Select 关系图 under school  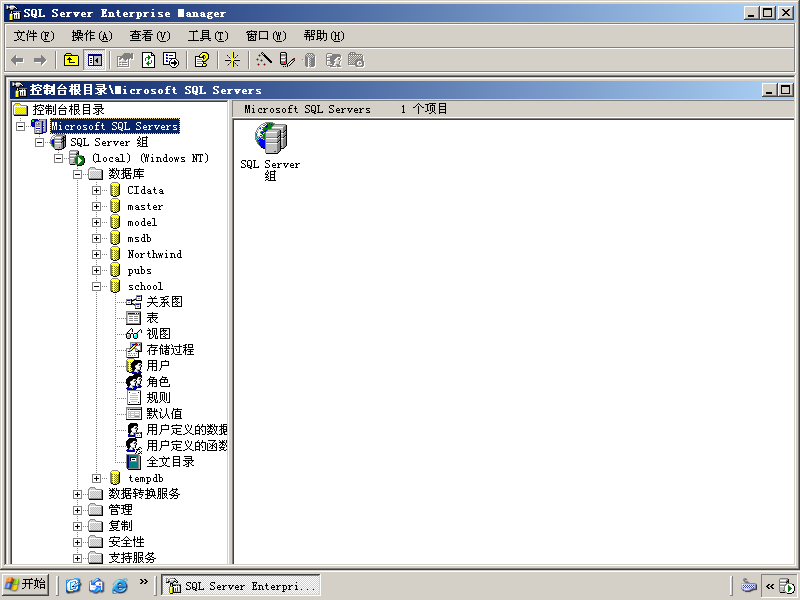pyautogui.click(x=164, y=302)
